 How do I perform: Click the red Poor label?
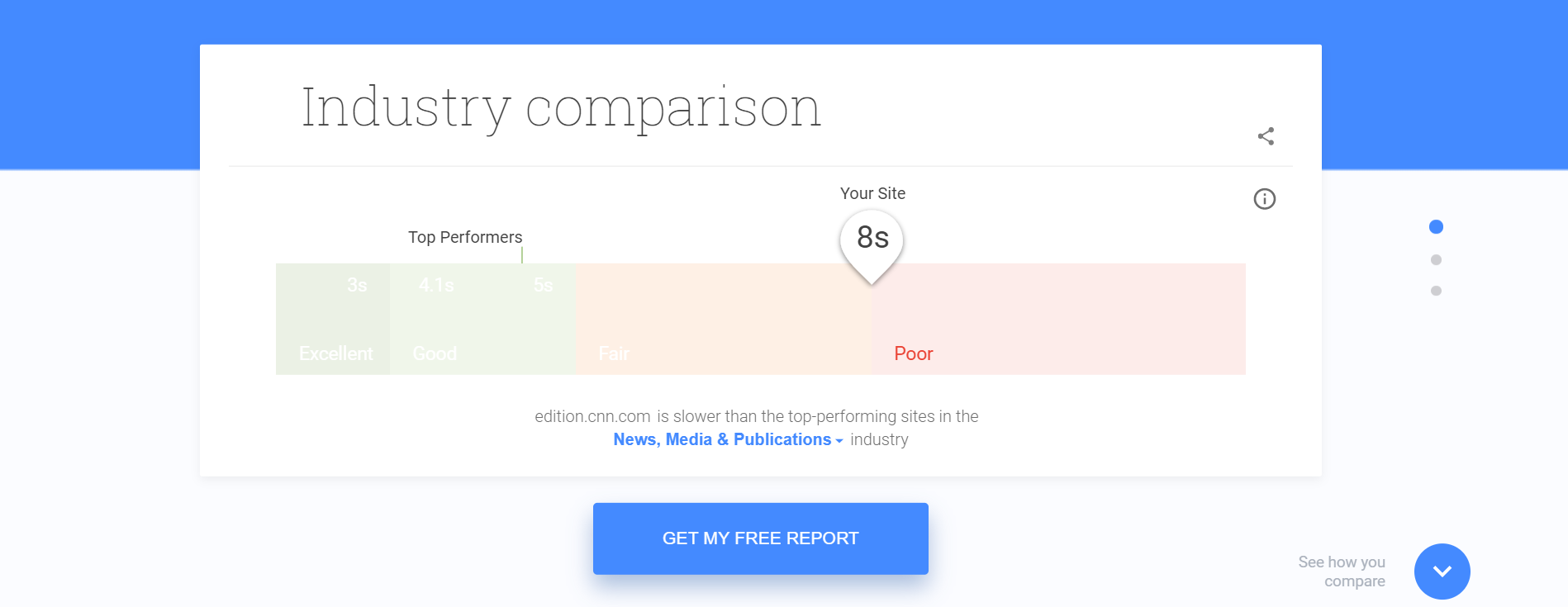click(x=913, y=353)
